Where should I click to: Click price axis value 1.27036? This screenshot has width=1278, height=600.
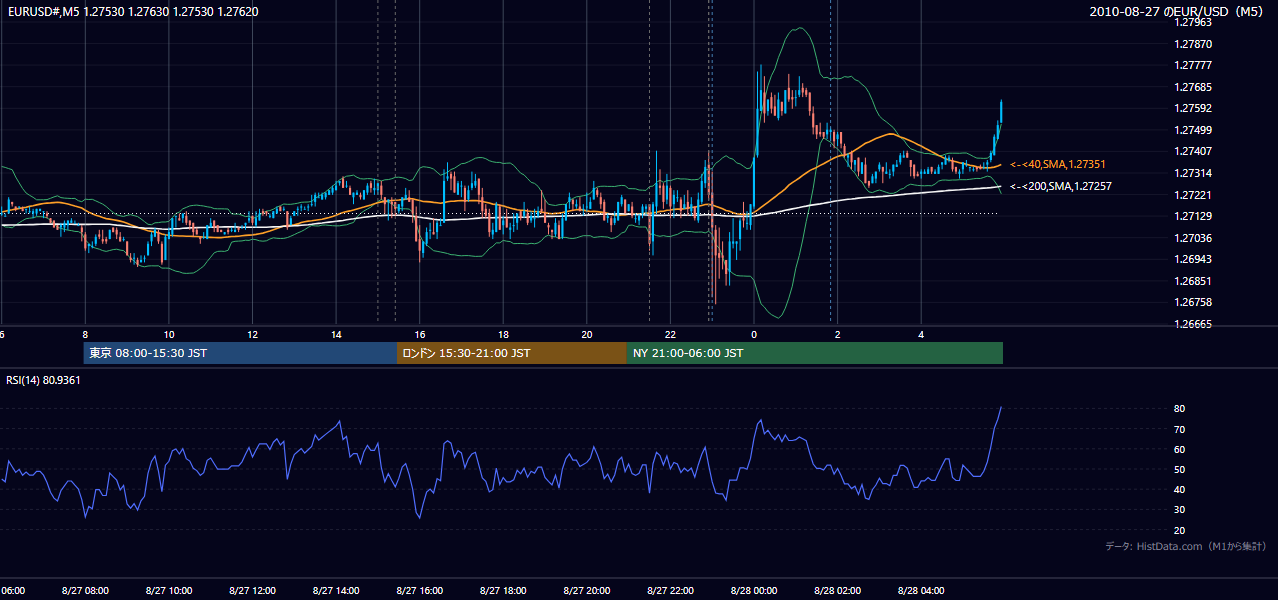(x=1195, y=238)
